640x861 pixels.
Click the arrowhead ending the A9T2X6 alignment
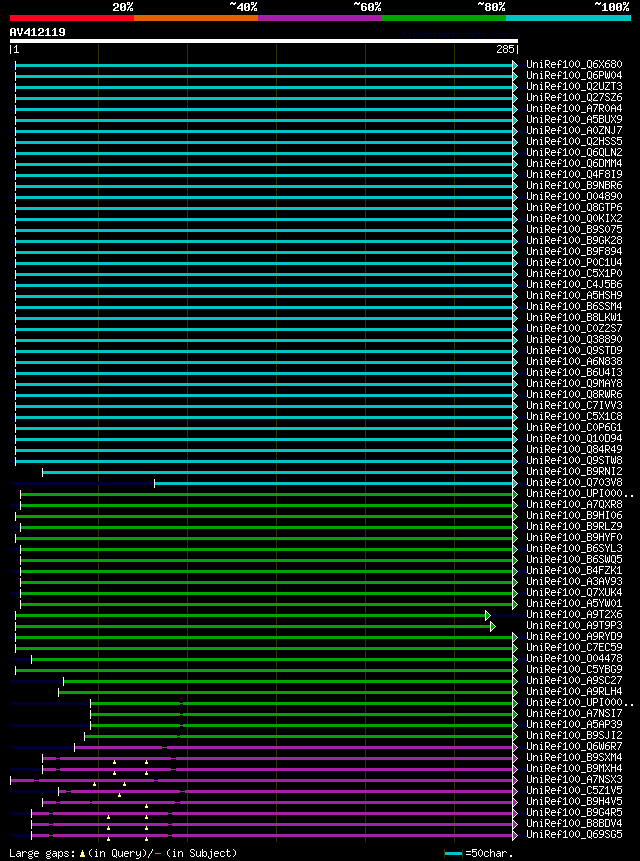[x=487, y=615]
